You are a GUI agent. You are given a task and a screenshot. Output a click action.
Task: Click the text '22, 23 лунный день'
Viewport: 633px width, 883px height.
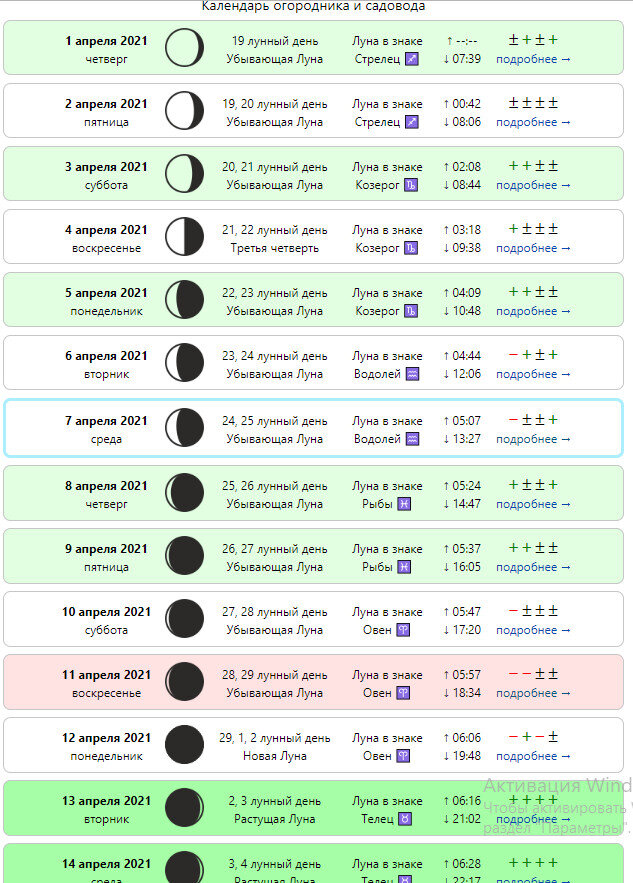click(x=275, y=293)
